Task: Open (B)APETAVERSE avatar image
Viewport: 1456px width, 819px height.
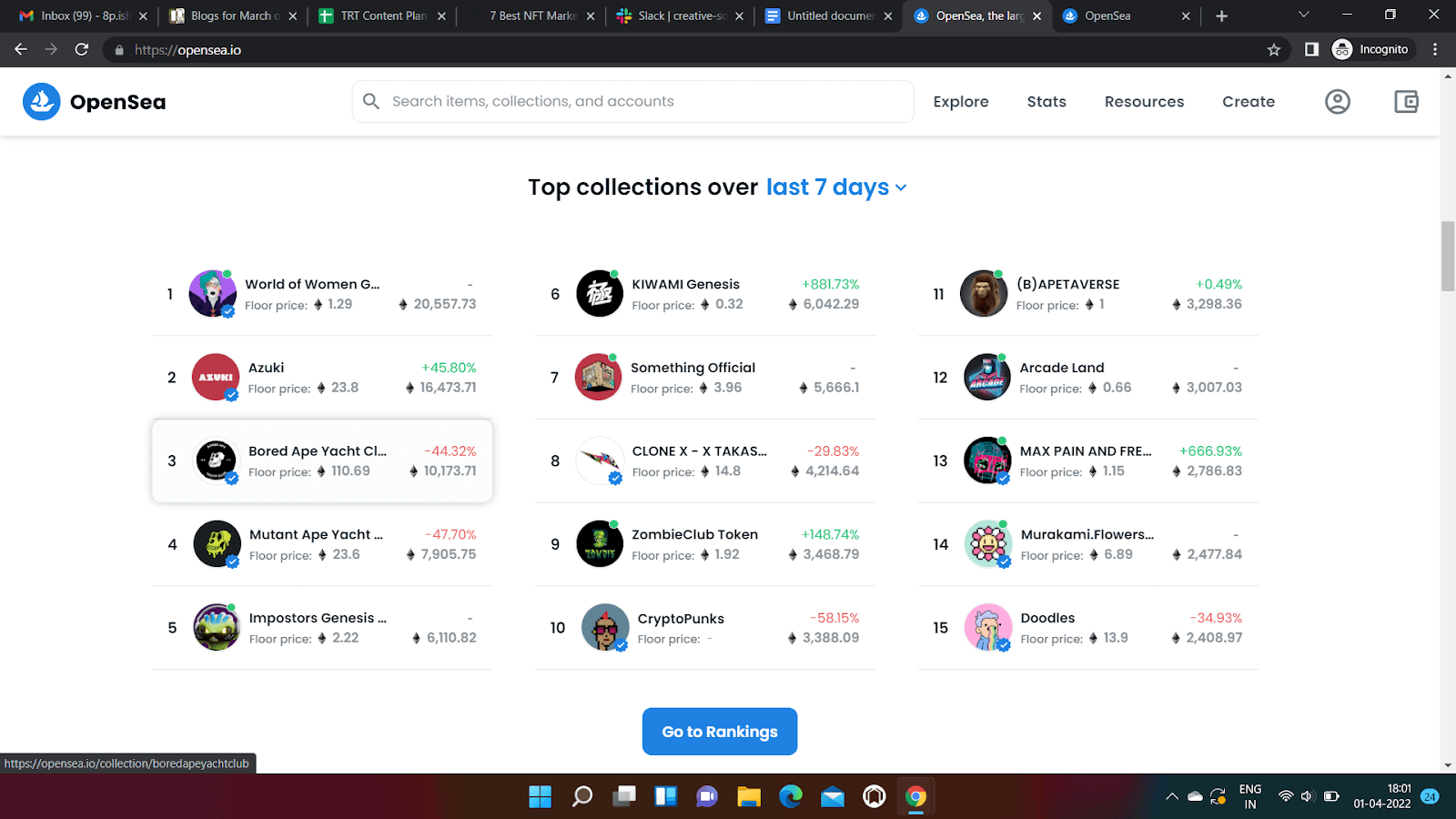Action: point(984,293)
